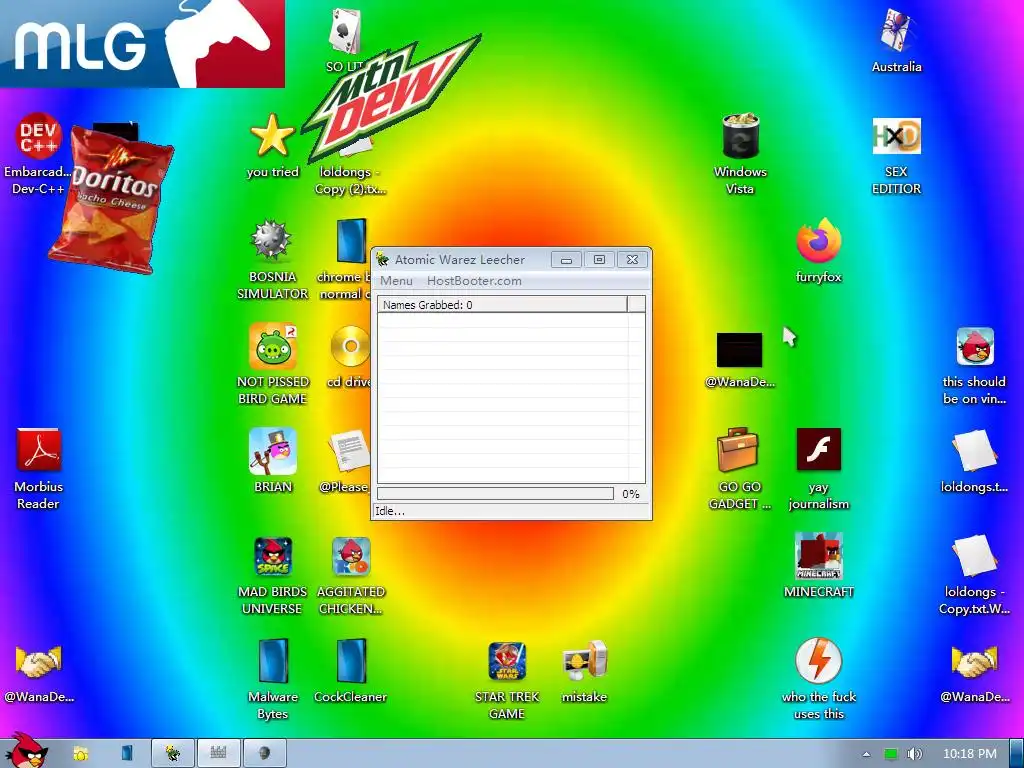The width and height of the screenshot is (1024, 768).
Task: Select the loldongs.t... file icon
Action: 974,461
